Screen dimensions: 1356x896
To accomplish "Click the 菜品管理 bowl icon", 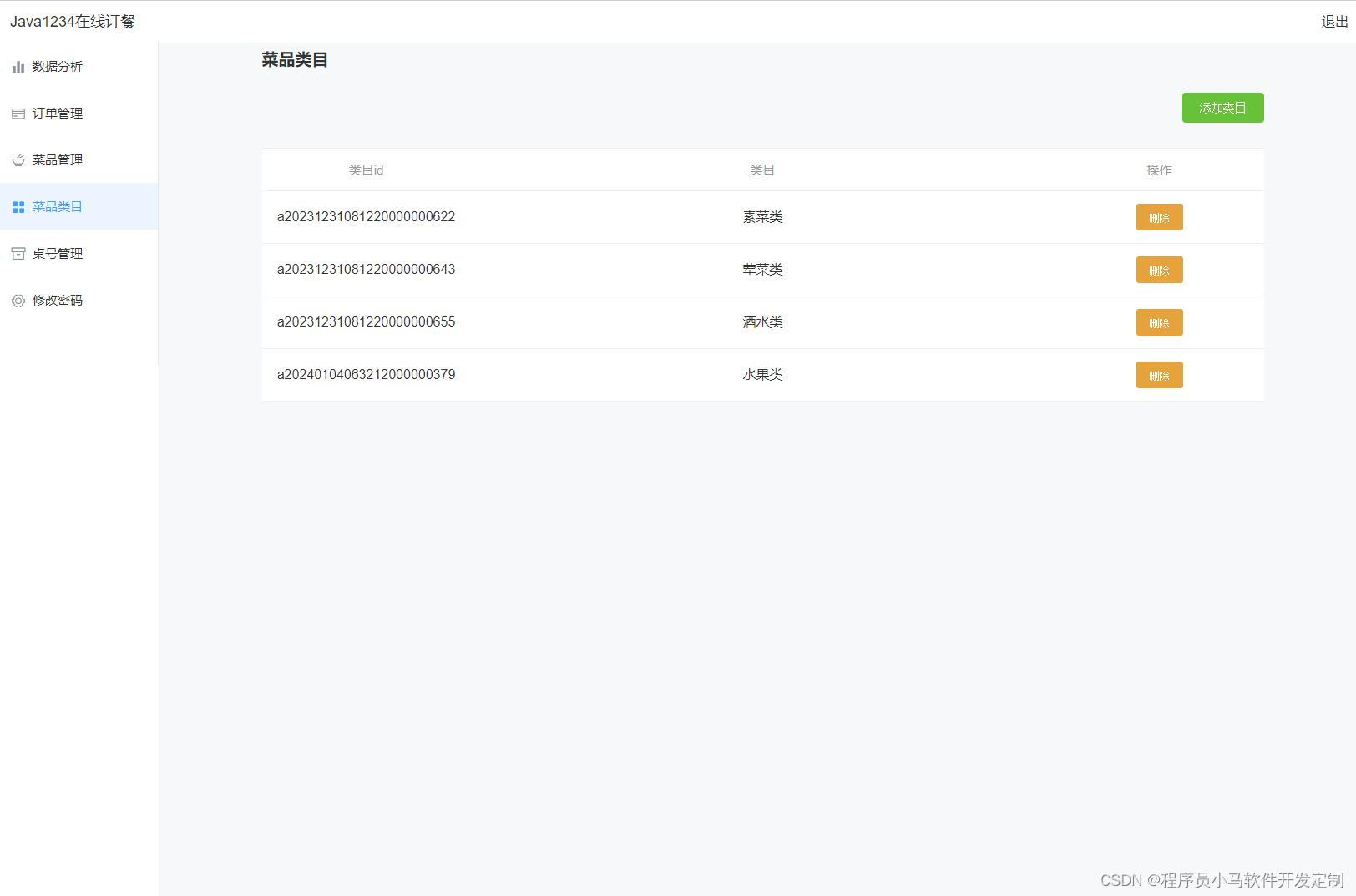I will point(18,159).
